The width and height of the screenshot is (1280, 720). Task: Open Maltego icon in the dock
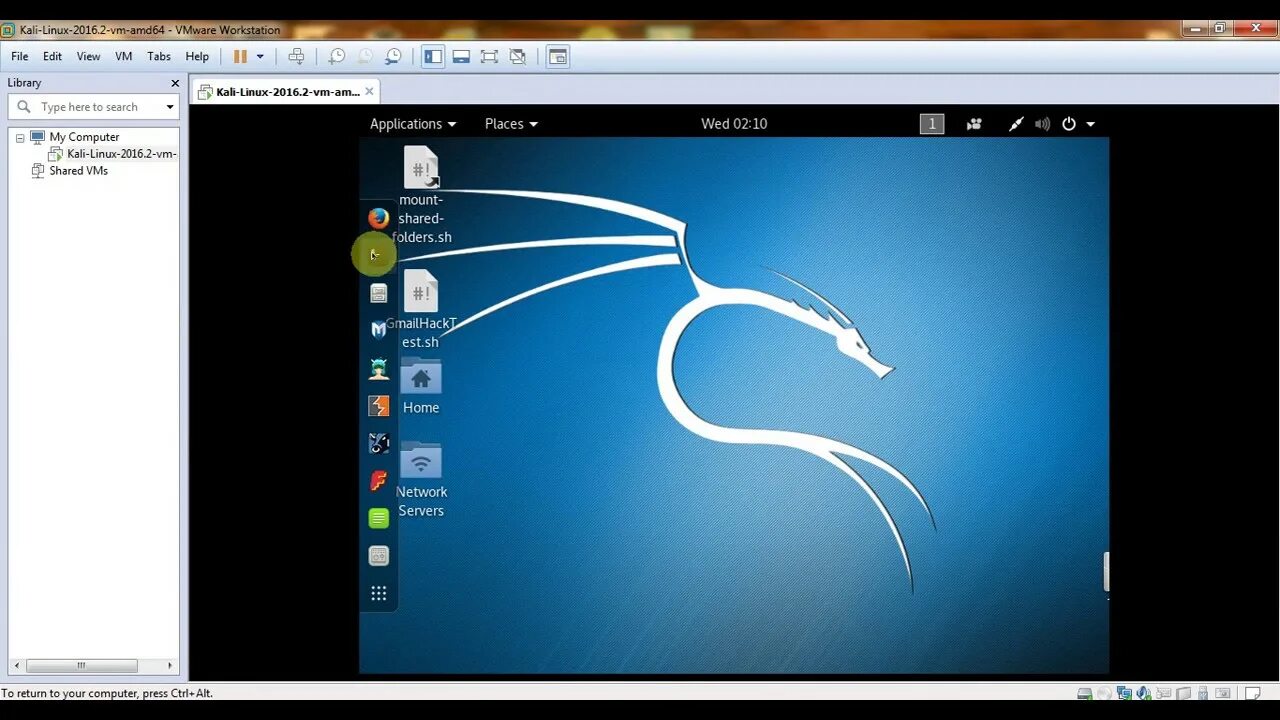click(x=378, y=443)
